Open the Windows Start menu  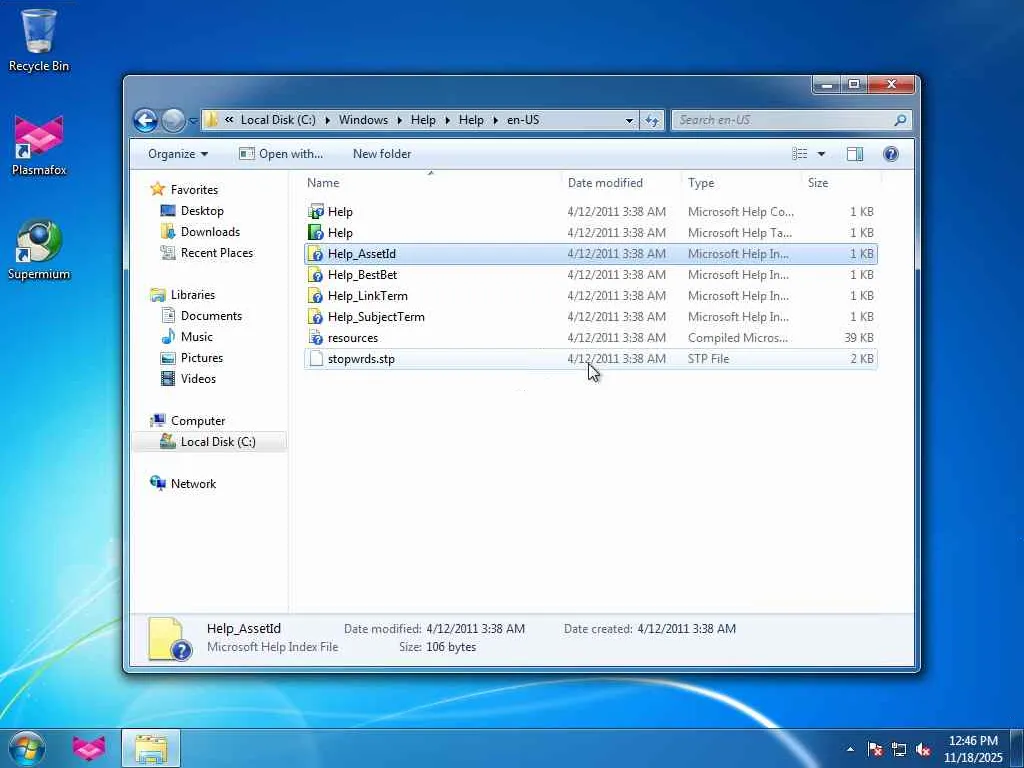pos(26,748)
